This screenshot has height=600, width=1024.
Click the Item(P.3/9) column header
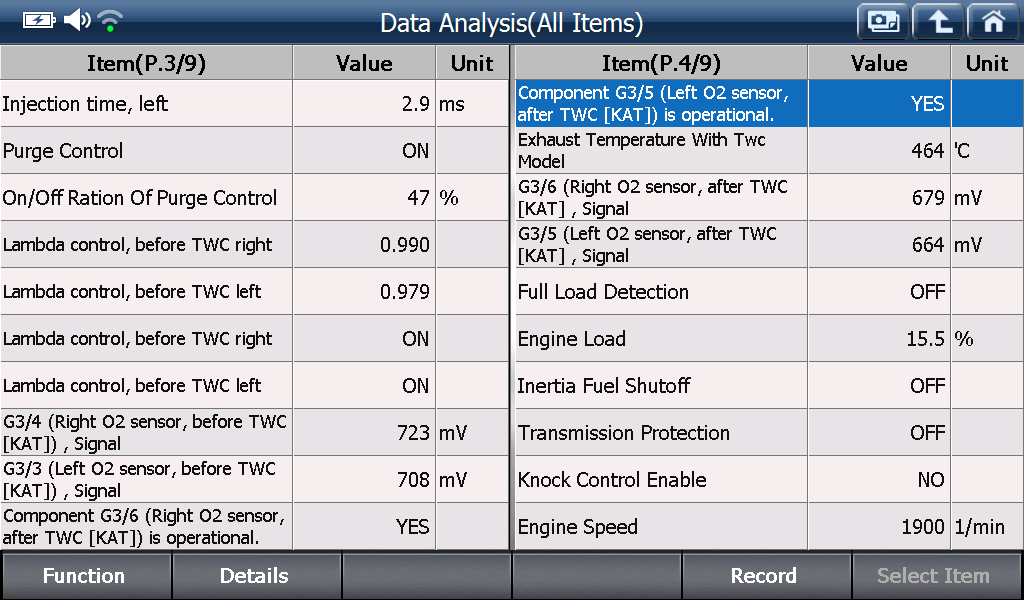tap(146, 63)
